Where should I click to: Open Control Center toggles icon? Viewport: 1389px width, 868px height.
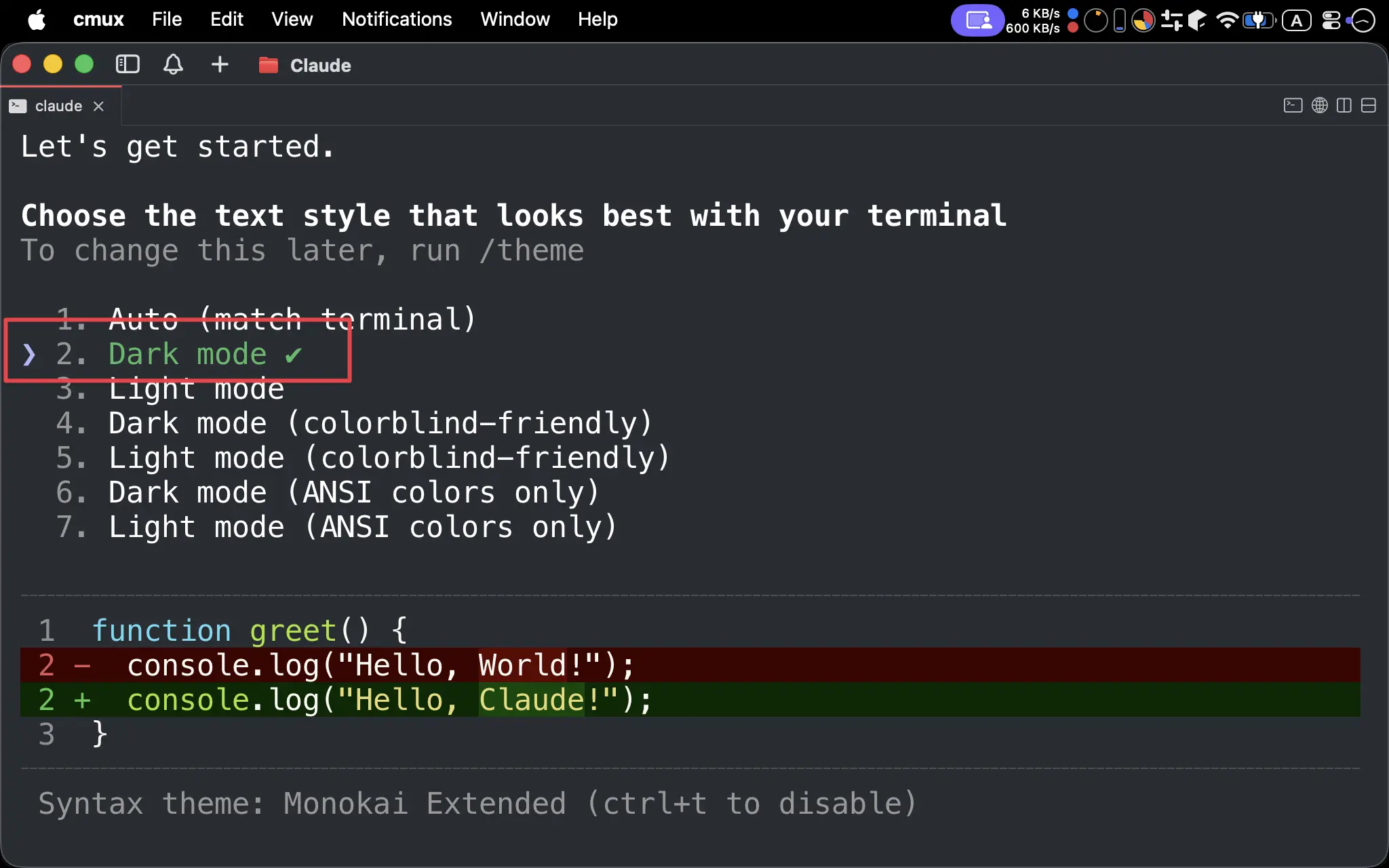pyautogui.click(x=1331, y=20)
